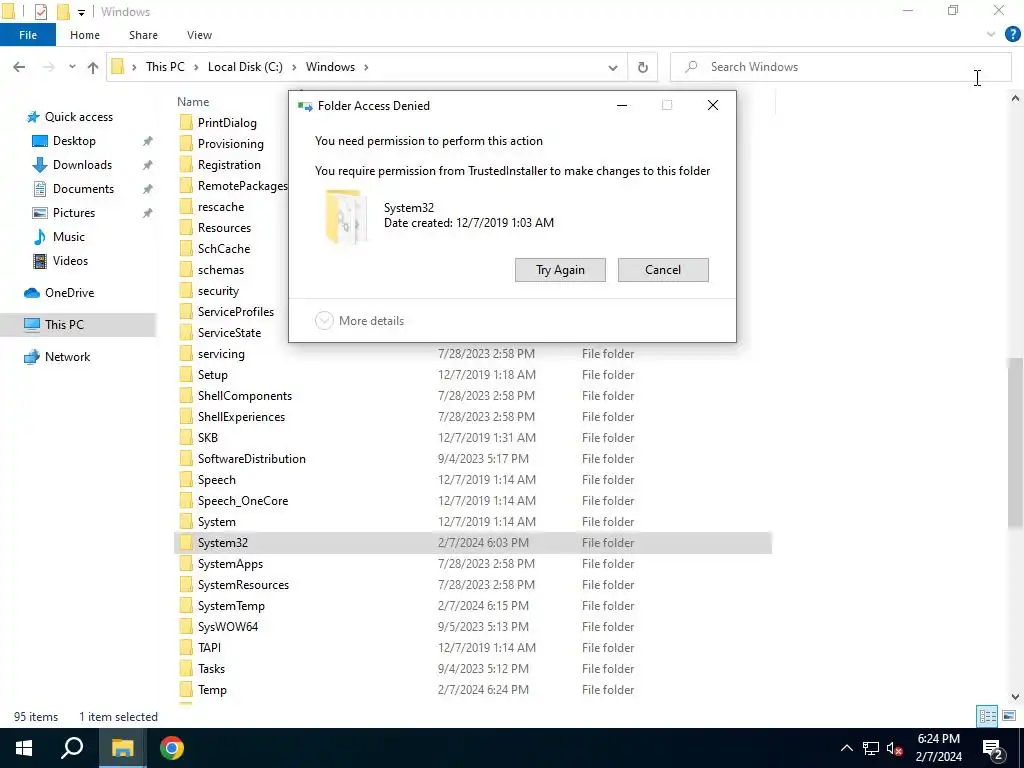1024x768 pixels.
Task: Click the Search Windows field
Action: click(x=840, y=67)
